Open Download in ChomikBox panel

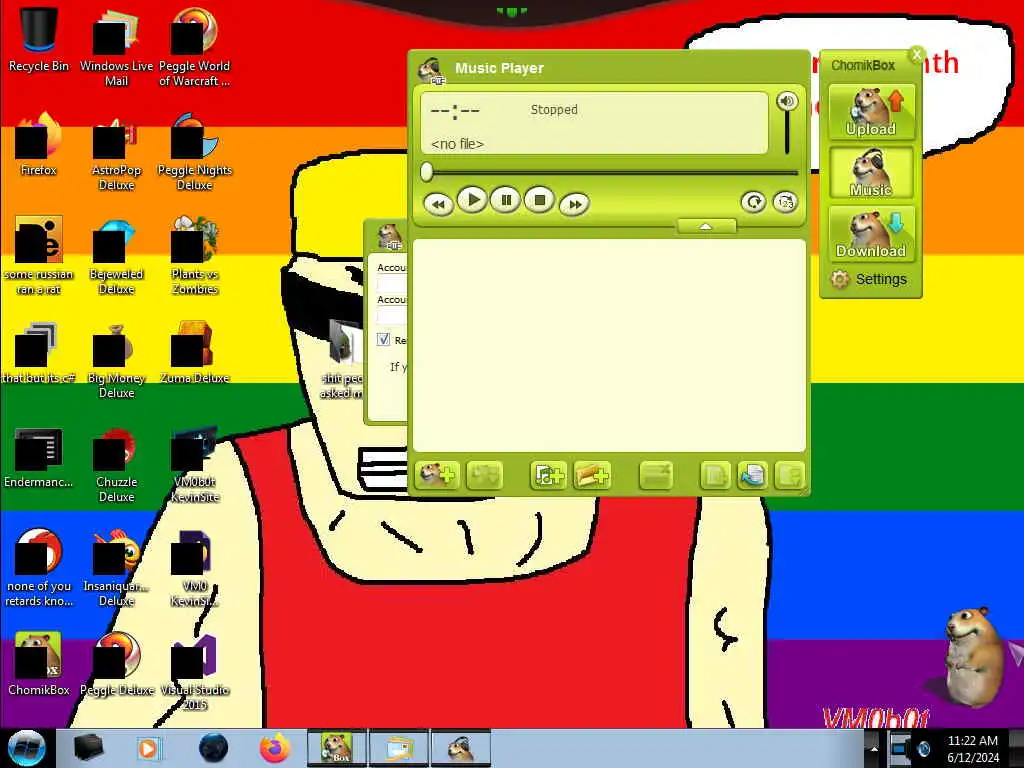(x=871, y=233)
